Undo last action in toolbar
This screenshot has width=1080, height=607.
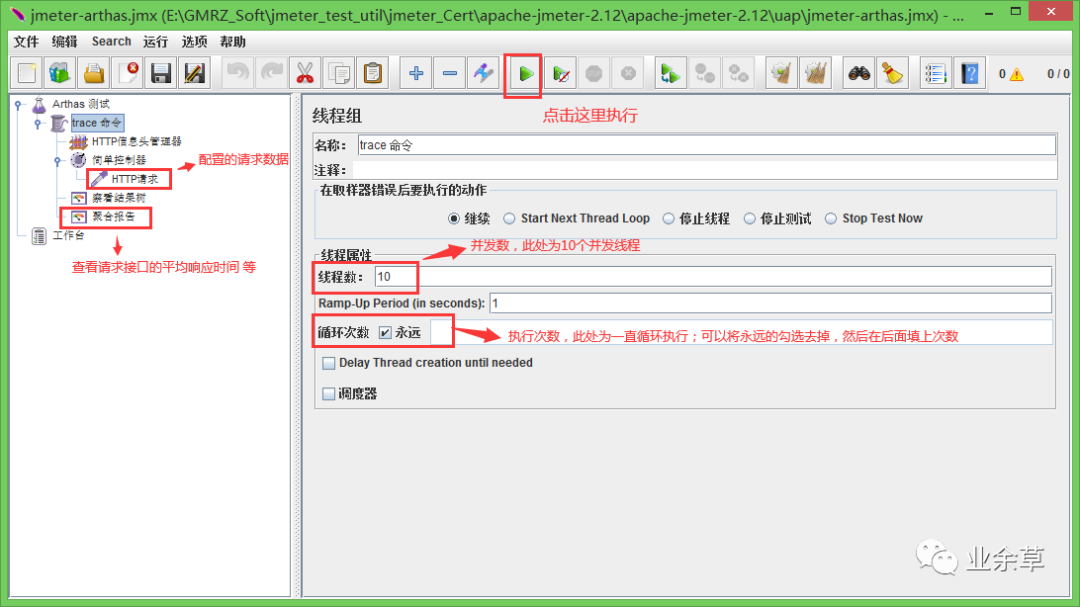pyautogui.click(x=238, y=73)
